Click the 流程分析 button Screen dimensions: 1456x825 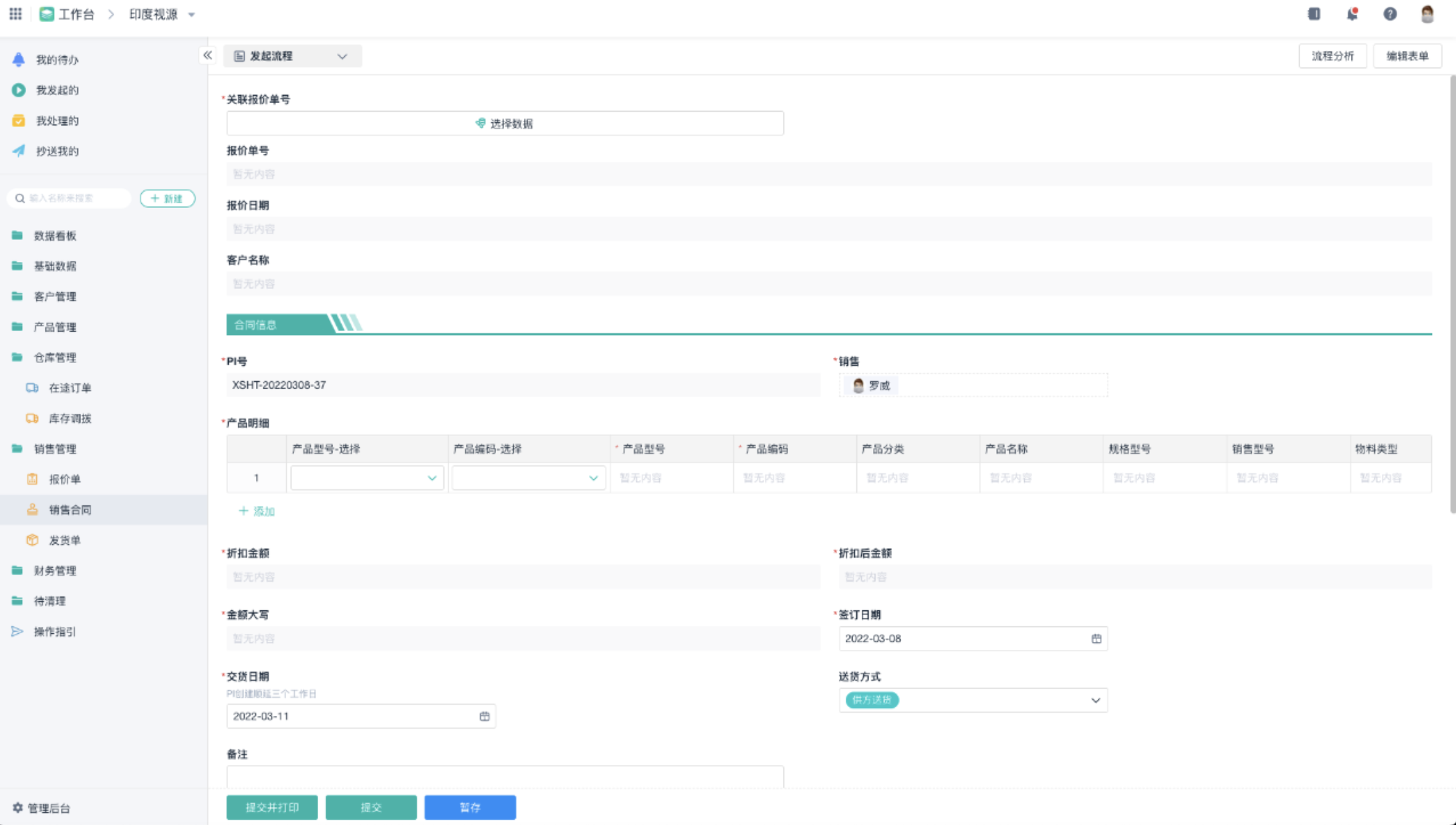[x=1332, y=56]
